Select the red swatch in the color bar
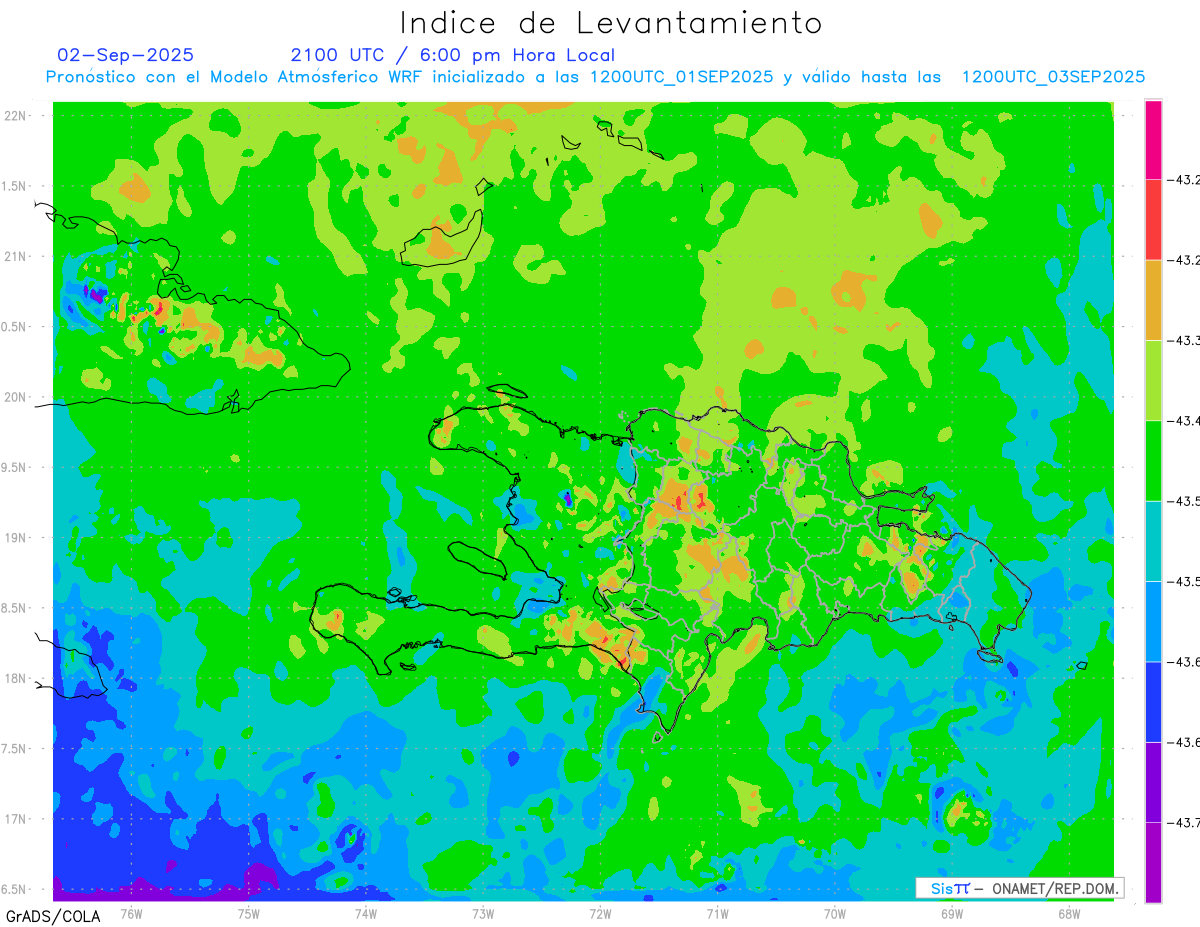Viewport: 1200px width, 927px height. tap(1153, 220)
